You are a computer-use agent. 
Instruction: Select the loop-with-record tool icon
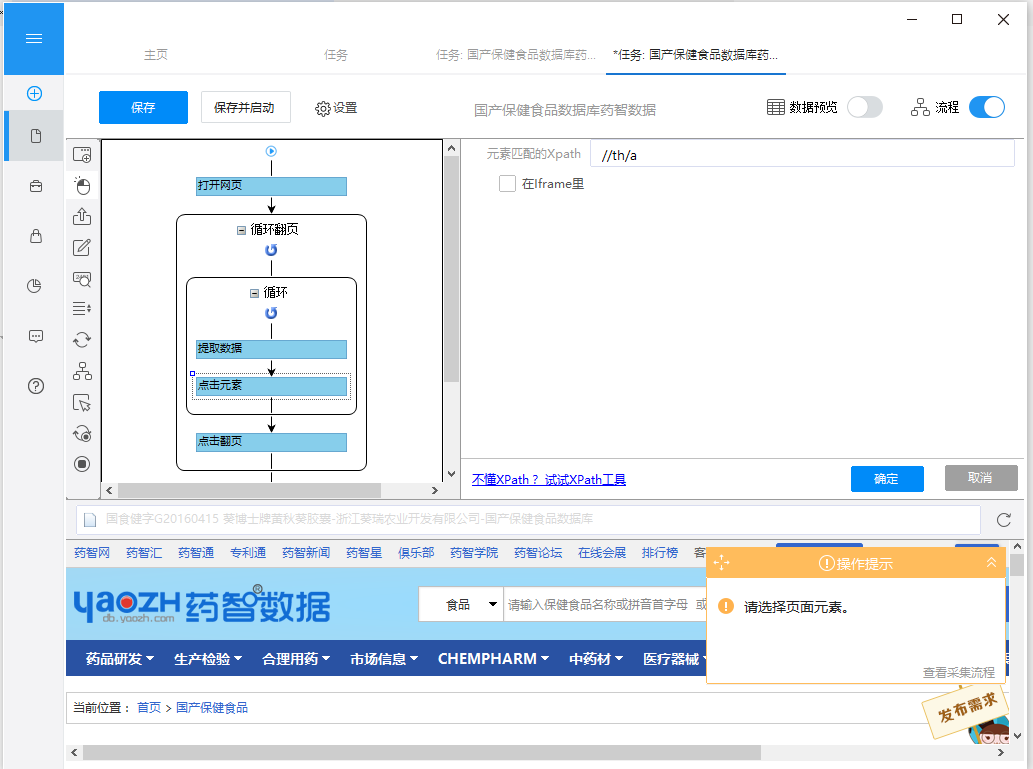(82, 434)
